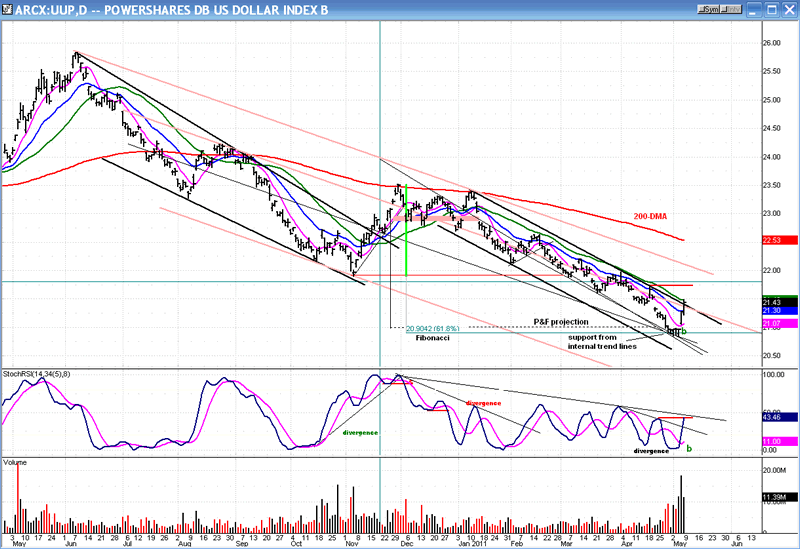The width and height of the screenshot is (800, 549).
Task: Click the red 22.53 price marker
Action: [x=780, y=240]
